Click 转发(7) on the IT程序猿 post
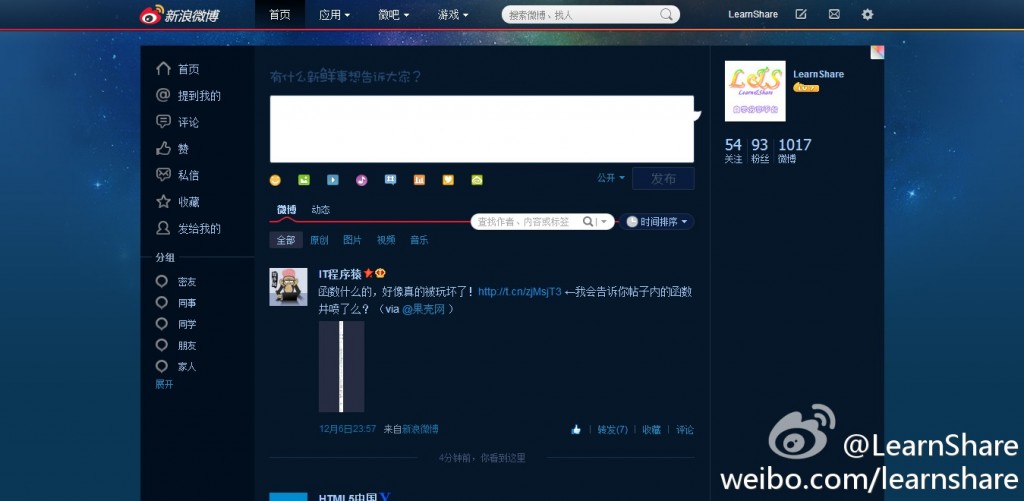This screenshot has height=501, width=1024. pos(612,430)
